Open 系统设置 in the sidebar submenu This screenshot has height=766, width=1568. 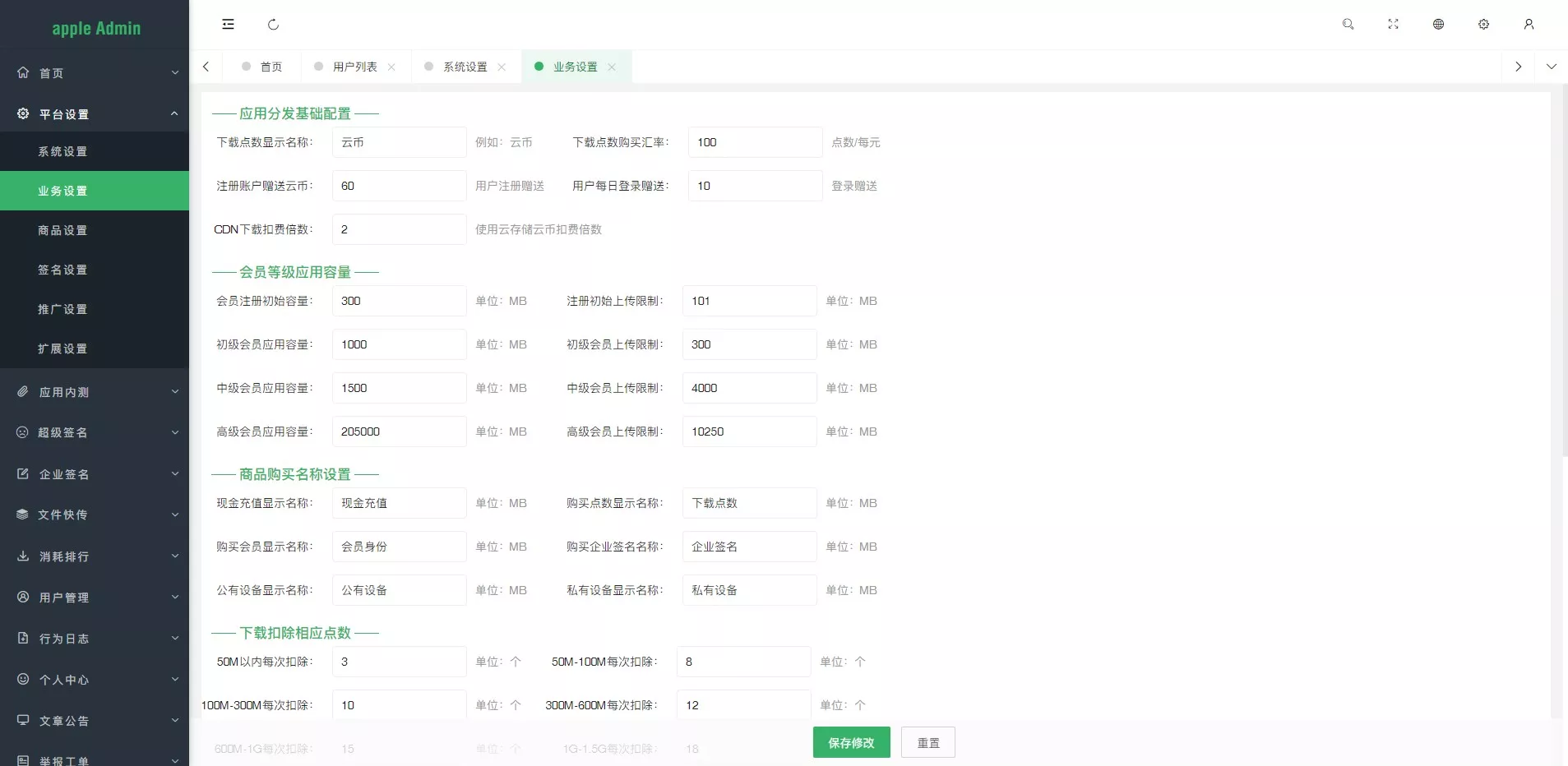(x=95, y=151)
